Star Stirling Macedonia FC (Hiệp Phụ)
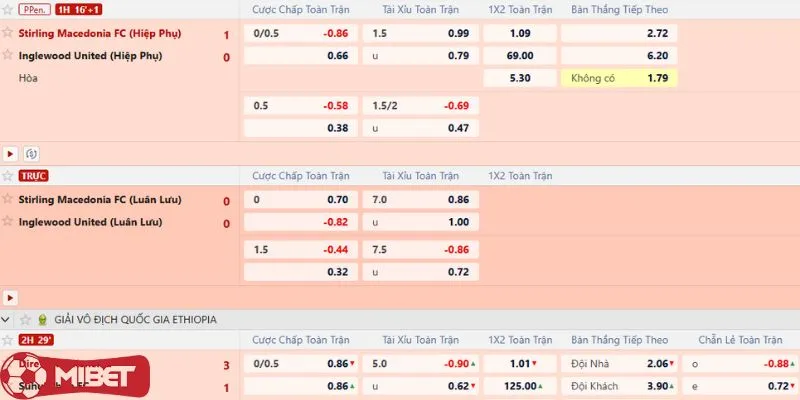800x400 pixels. (x=8, y=33)
